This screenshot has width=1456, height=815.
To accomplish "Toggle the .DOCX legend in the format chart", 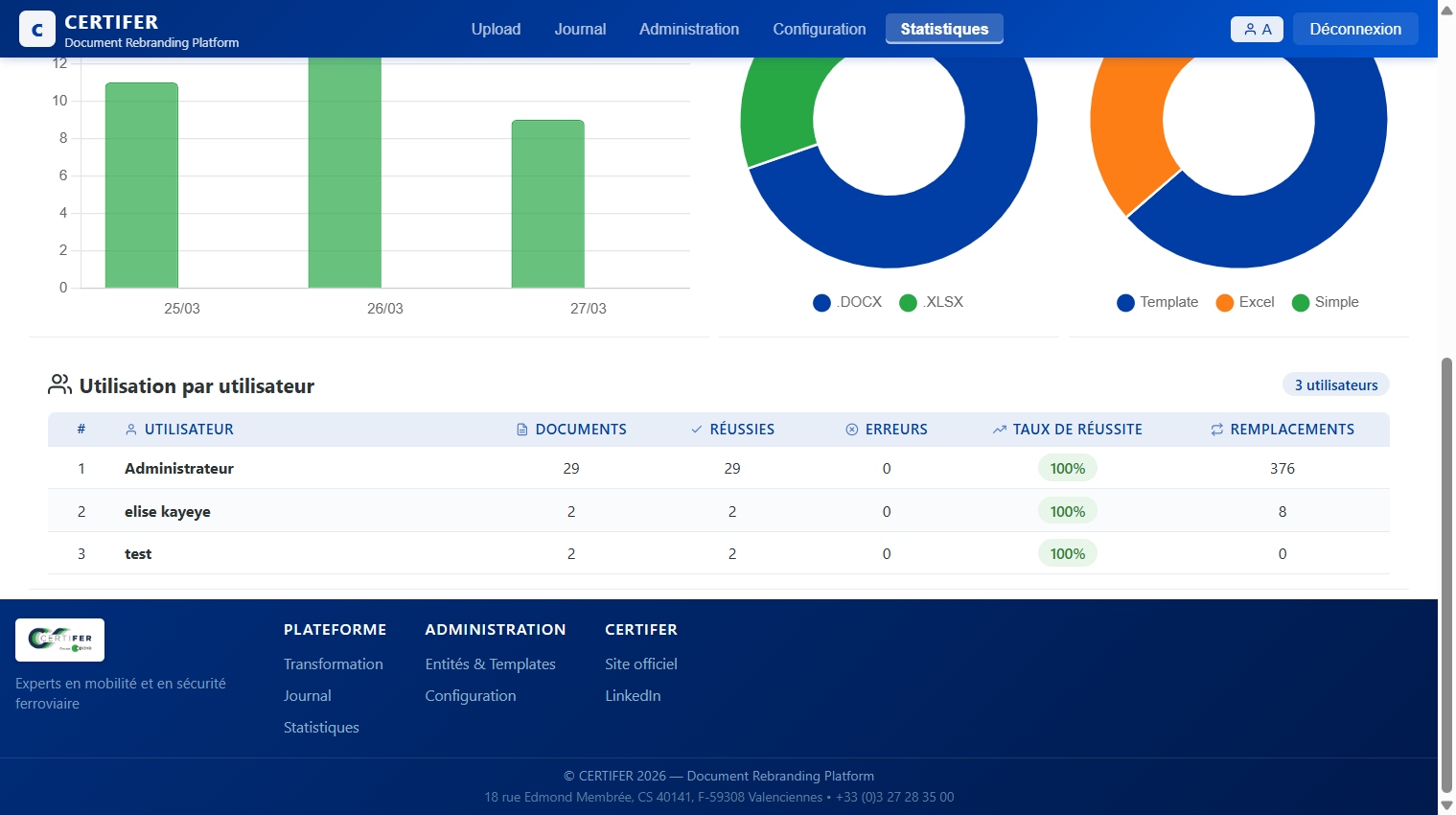I will tap(846, 302).
